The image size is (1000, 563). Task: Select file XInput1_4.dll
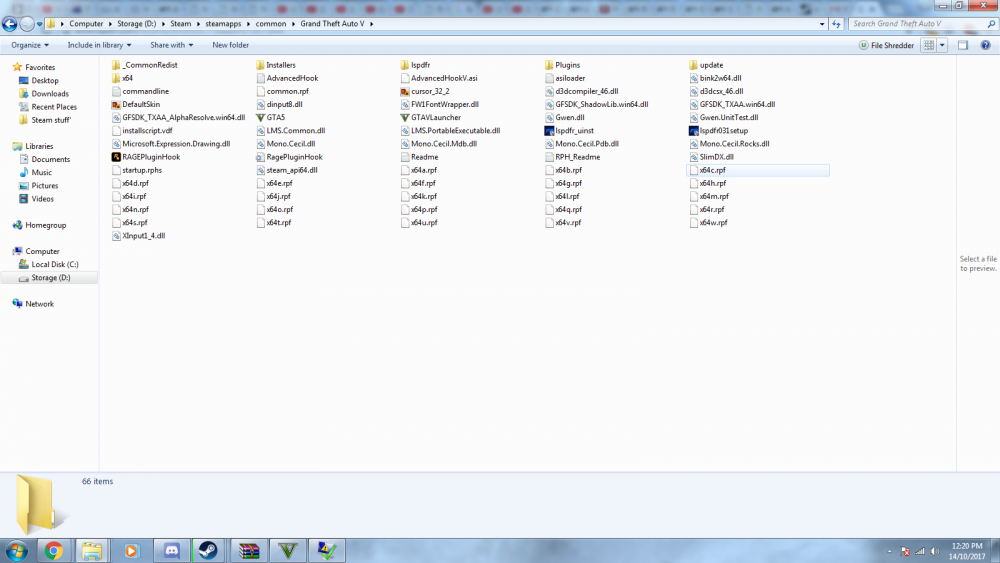[138, 236]
